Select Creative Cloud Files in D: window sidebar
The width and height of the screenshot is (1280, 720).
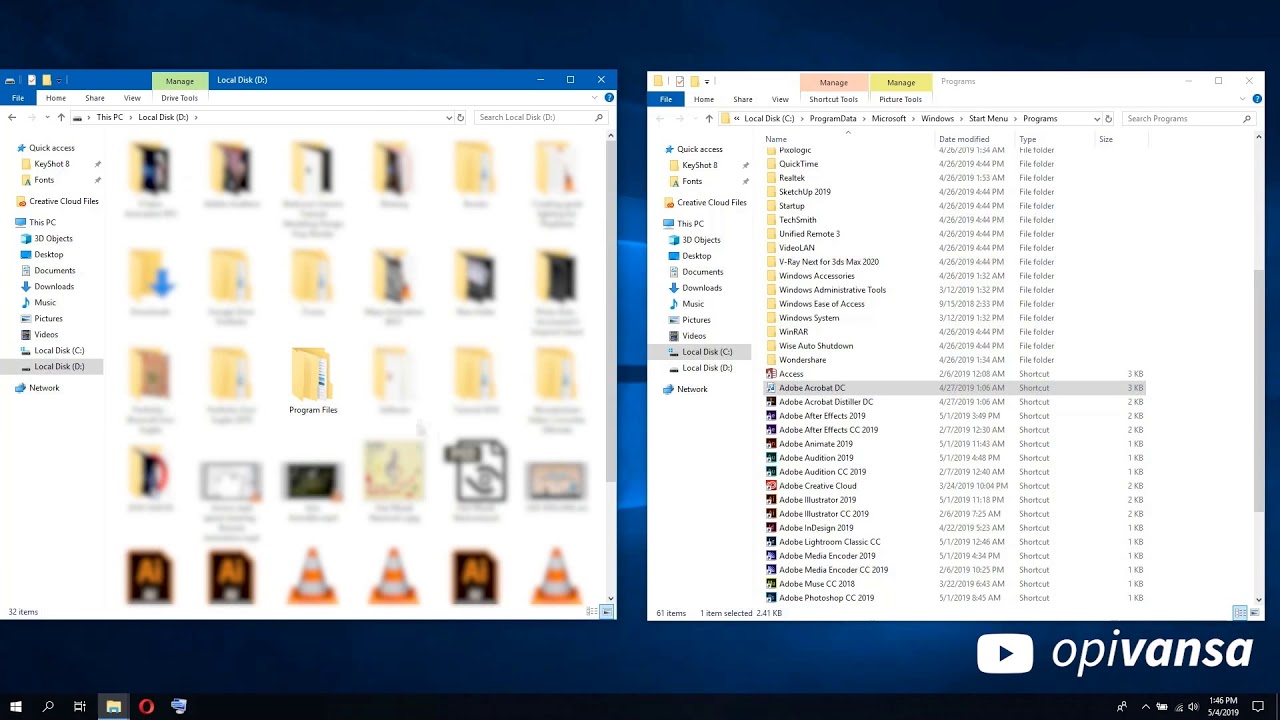click(x=57, y=201)
